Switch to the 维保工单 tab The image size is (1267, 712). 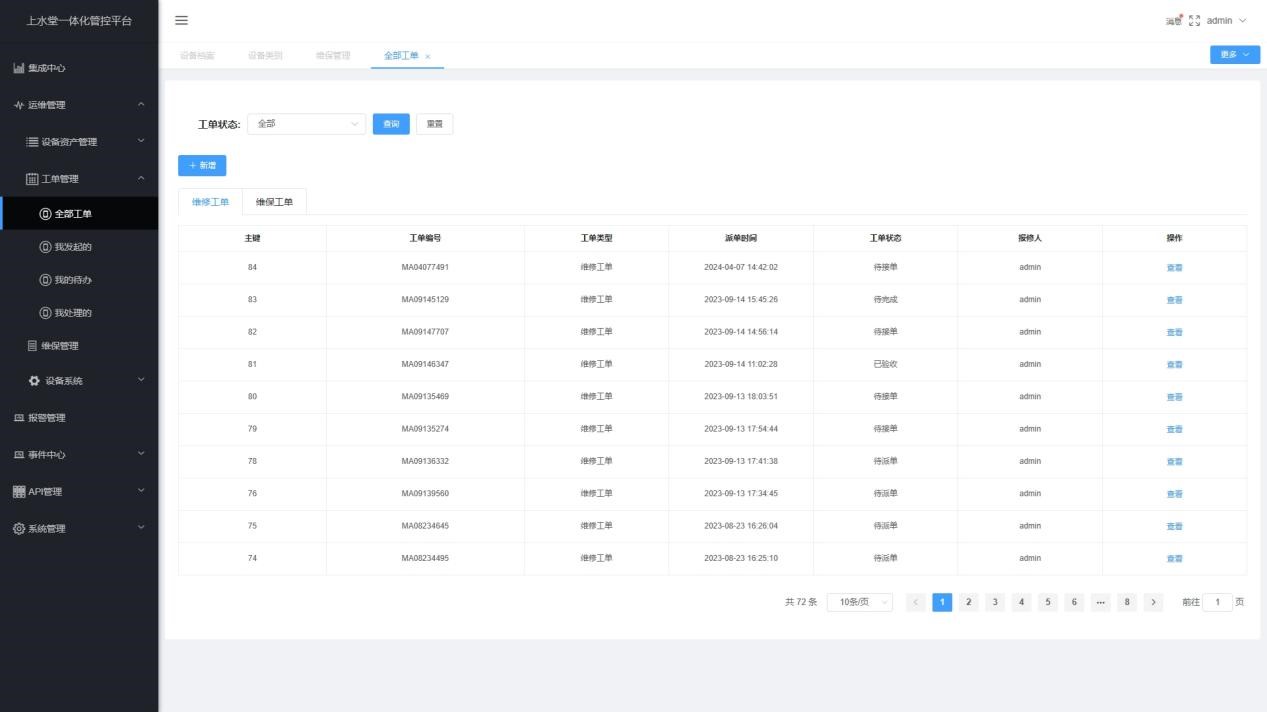pyautogui.click(x=274, y=202)
